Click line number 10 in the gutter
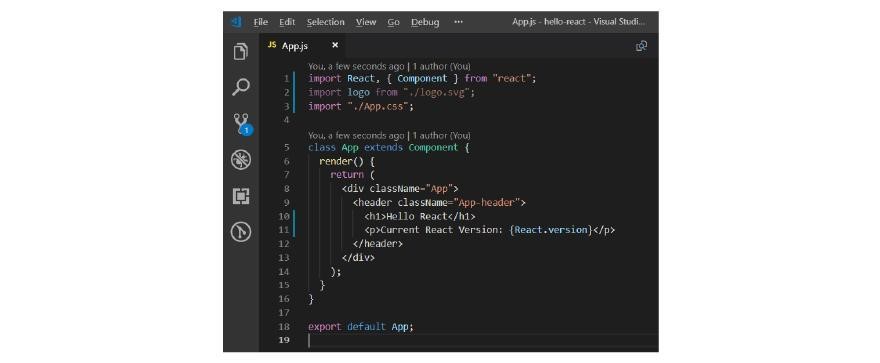The height and width of the screenshot is (363, 880). click(x=284, y=217)
